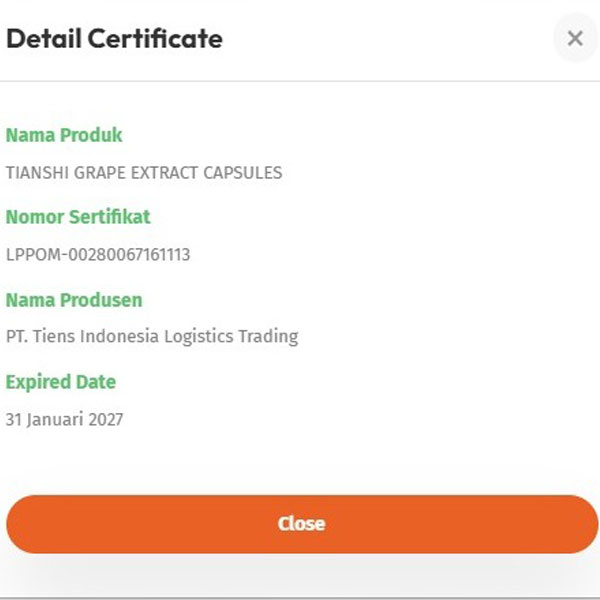Select the Nomor Sertifikat label

click(x=78, y=217)
